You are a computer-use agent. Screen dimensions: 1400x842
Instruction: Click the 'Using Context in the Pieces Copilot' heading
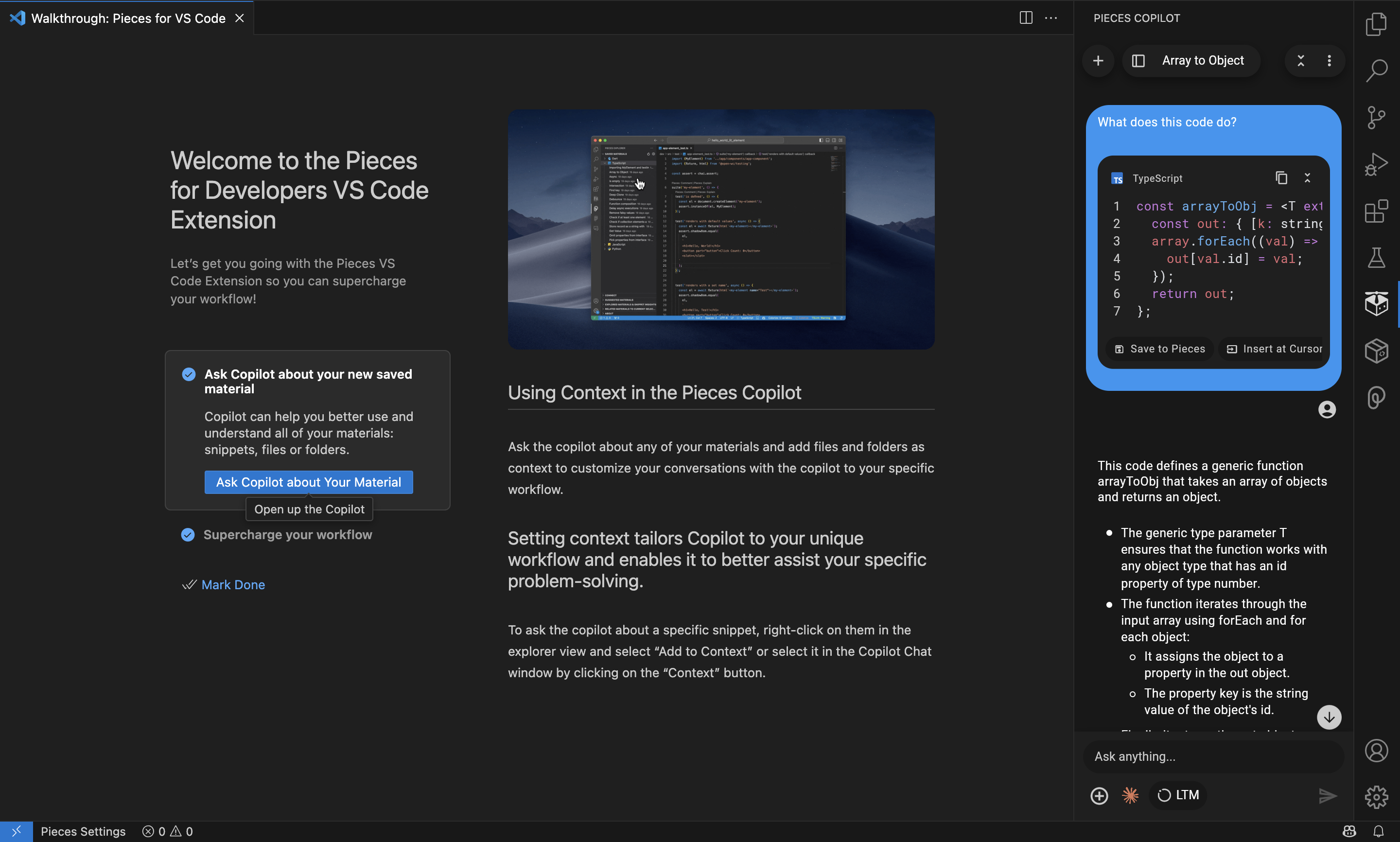[x=654, y=393]
